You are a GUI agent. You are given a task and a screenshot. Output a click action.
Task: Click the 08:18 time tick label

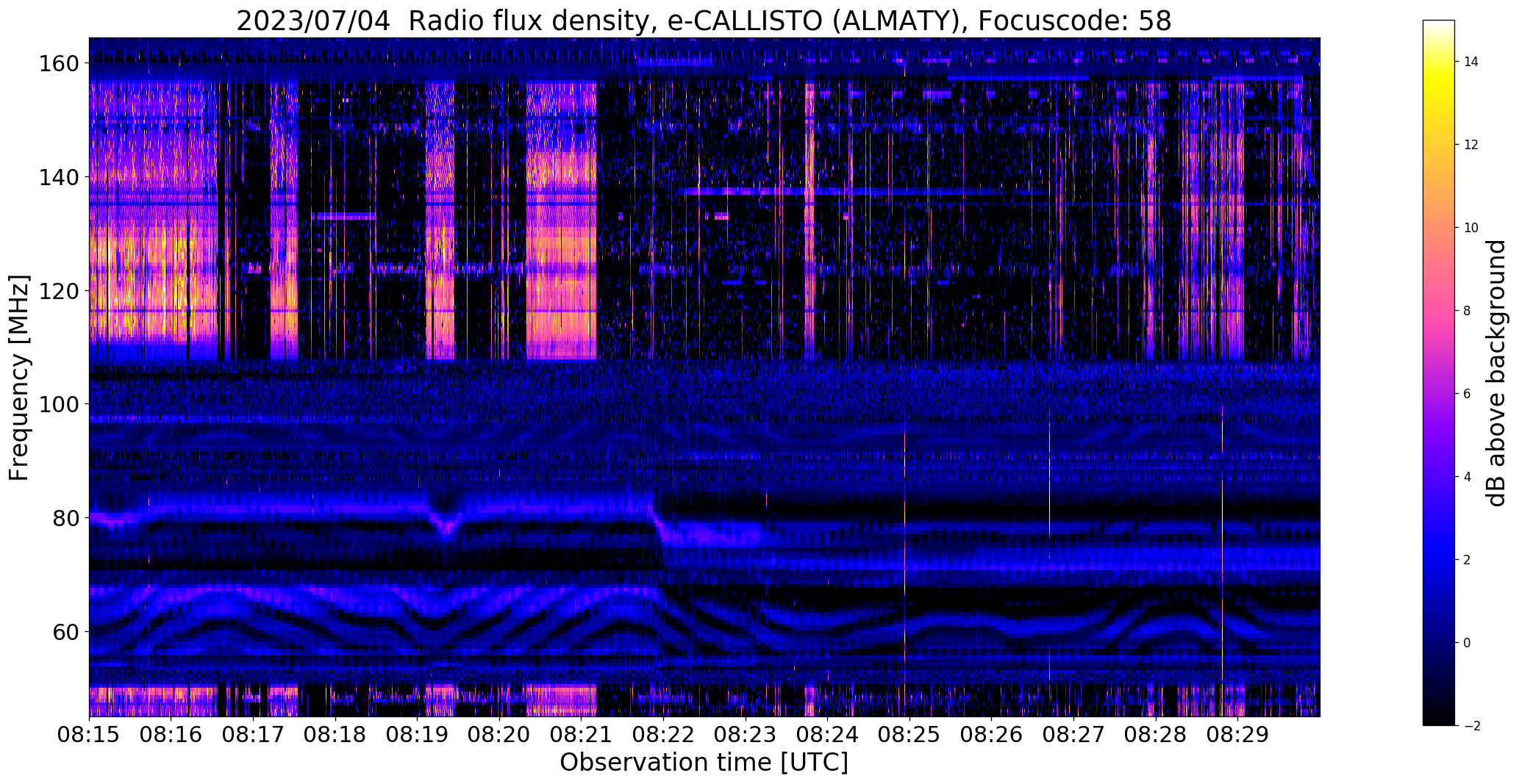(335, 736)
